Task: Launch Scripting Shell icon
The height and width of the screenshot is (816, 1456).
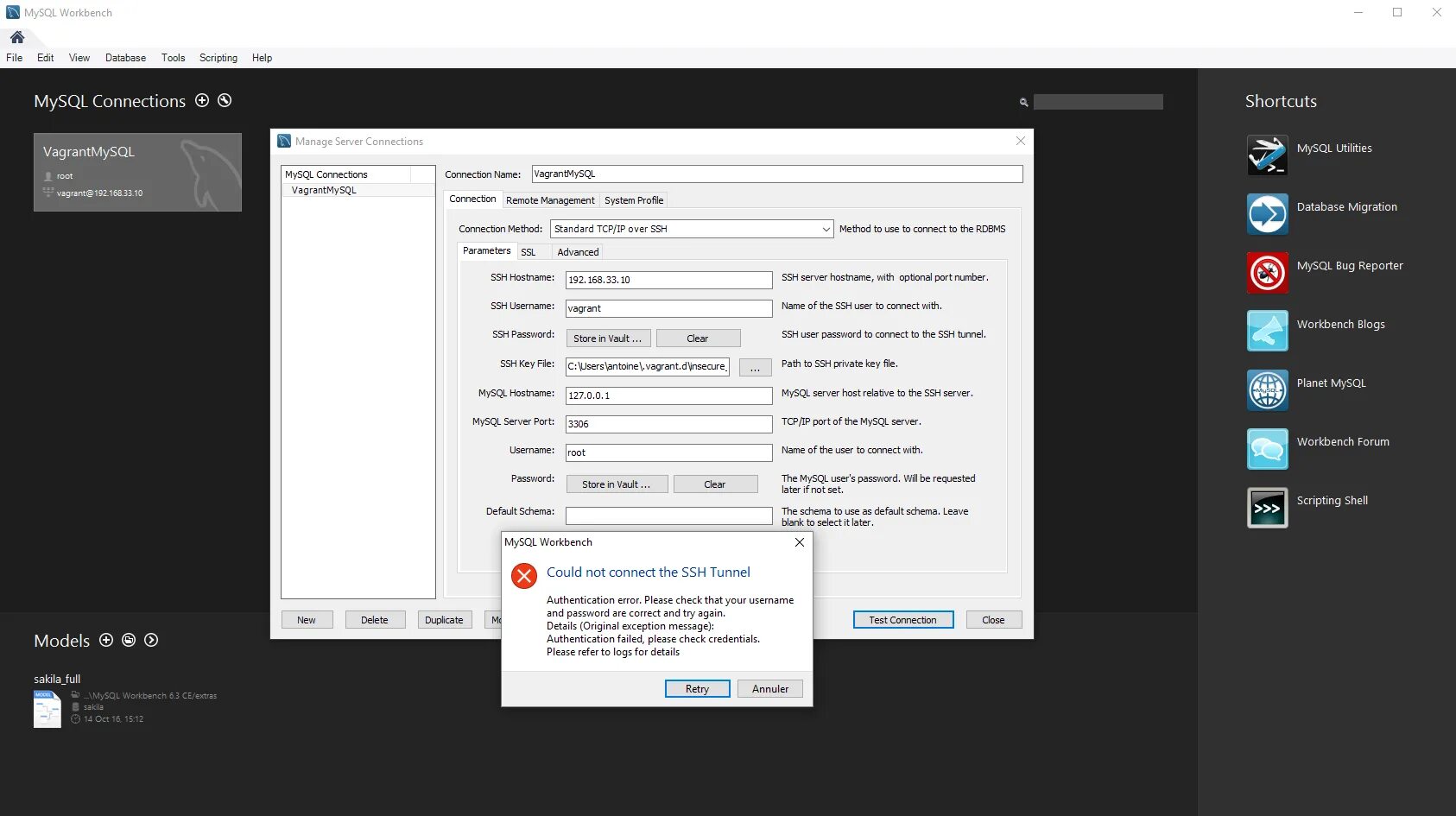Action: pos(1267,508)
